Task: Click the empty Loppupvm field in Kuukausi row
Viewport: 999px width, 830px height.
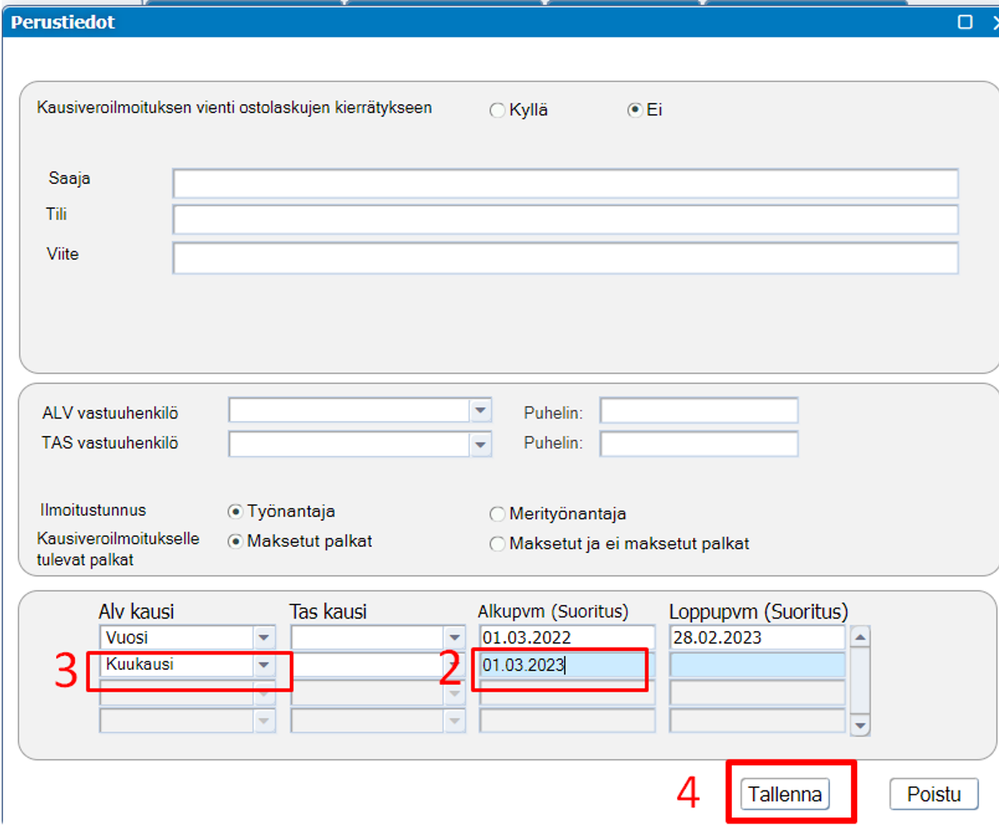Action: pyautogui.click(x=757, y=665)
